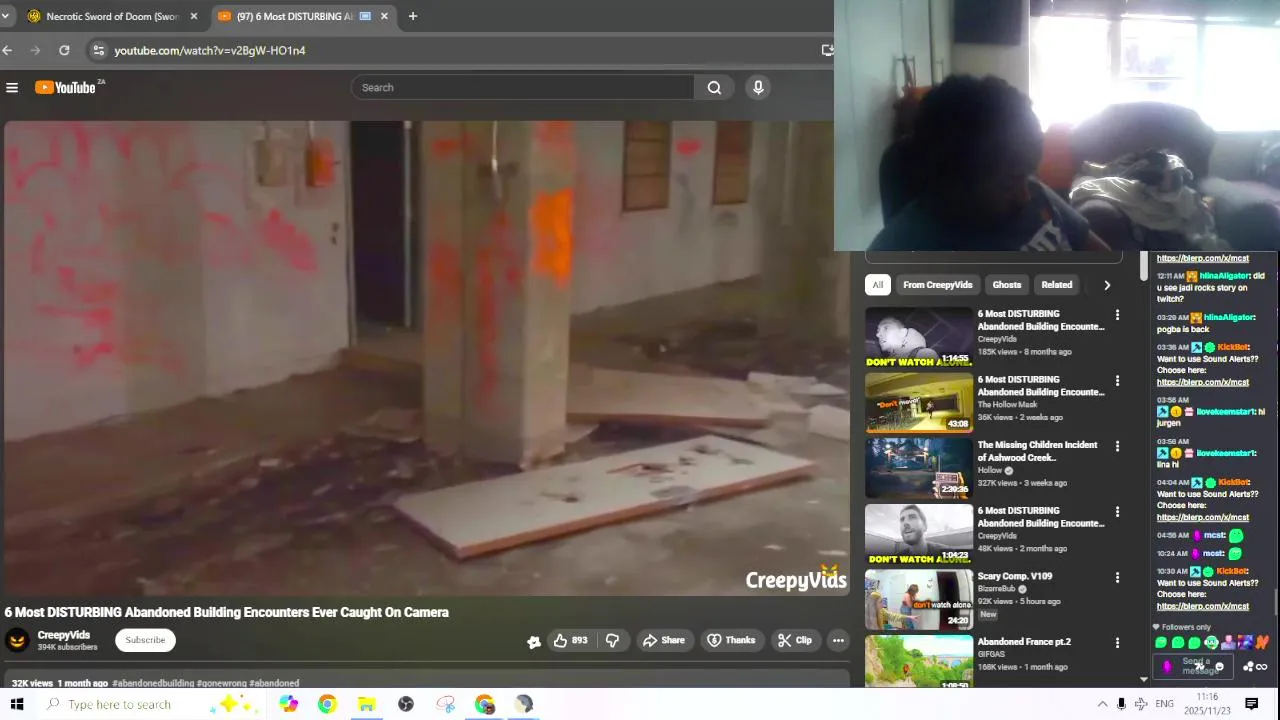Show hidden system tray icons

1102,704
